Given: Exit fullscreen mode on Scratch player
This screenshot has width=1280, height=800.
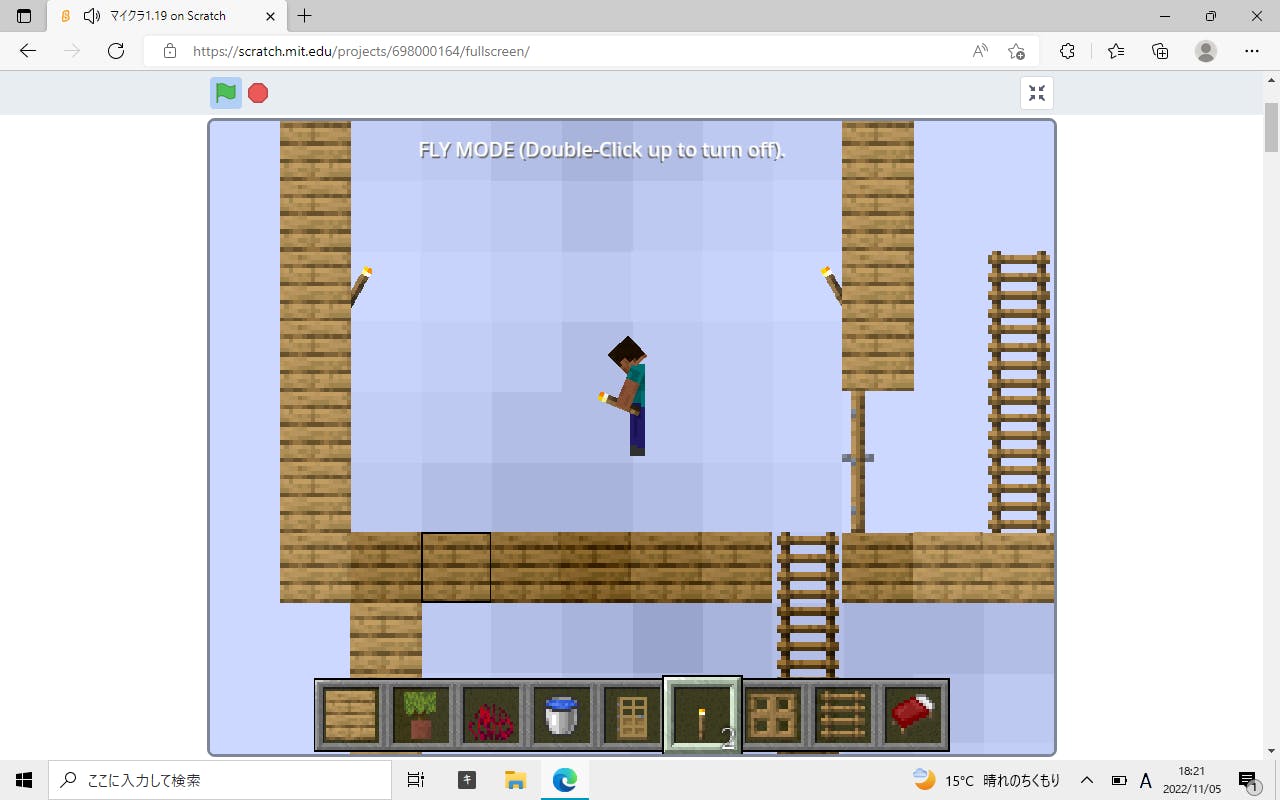Looking at the screenshot, I should 1037,93.
